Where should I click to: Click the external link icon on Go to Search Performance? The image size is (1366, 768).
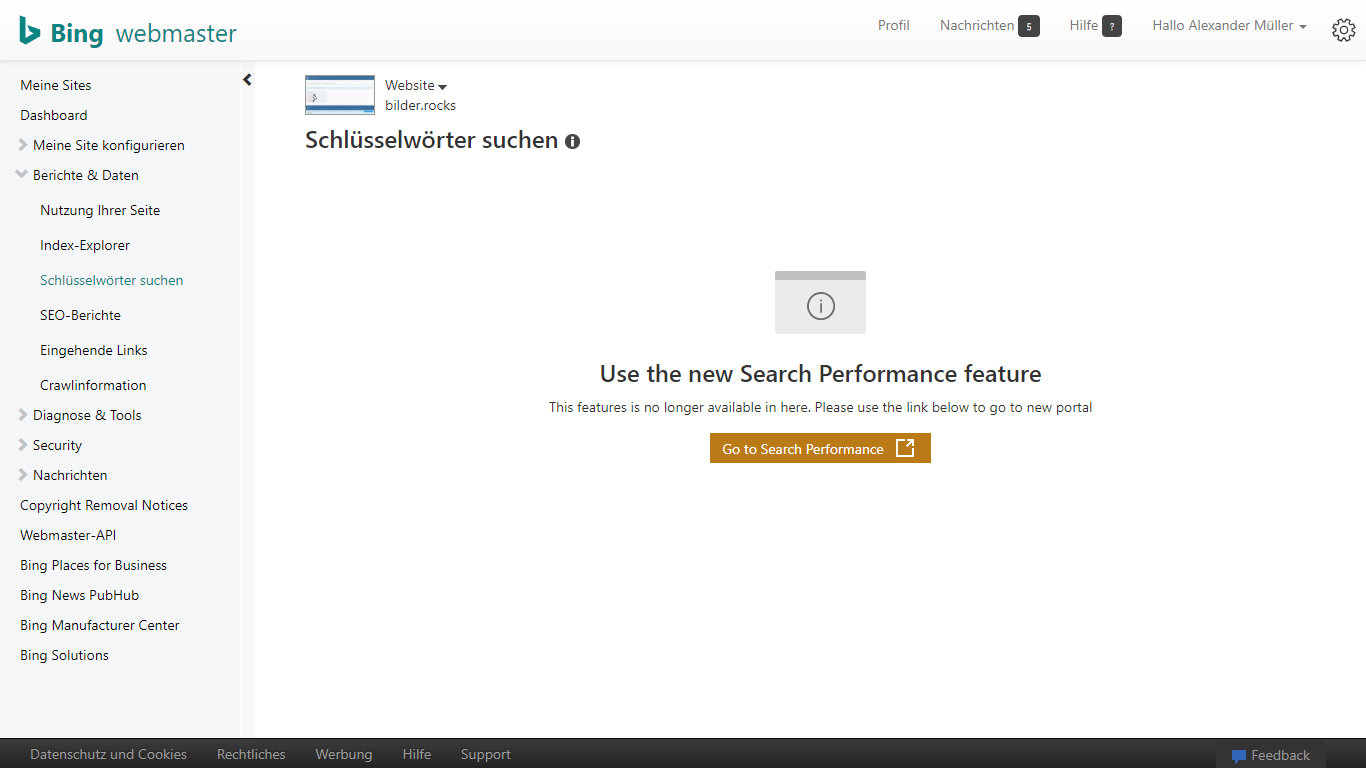click(905, 448)
